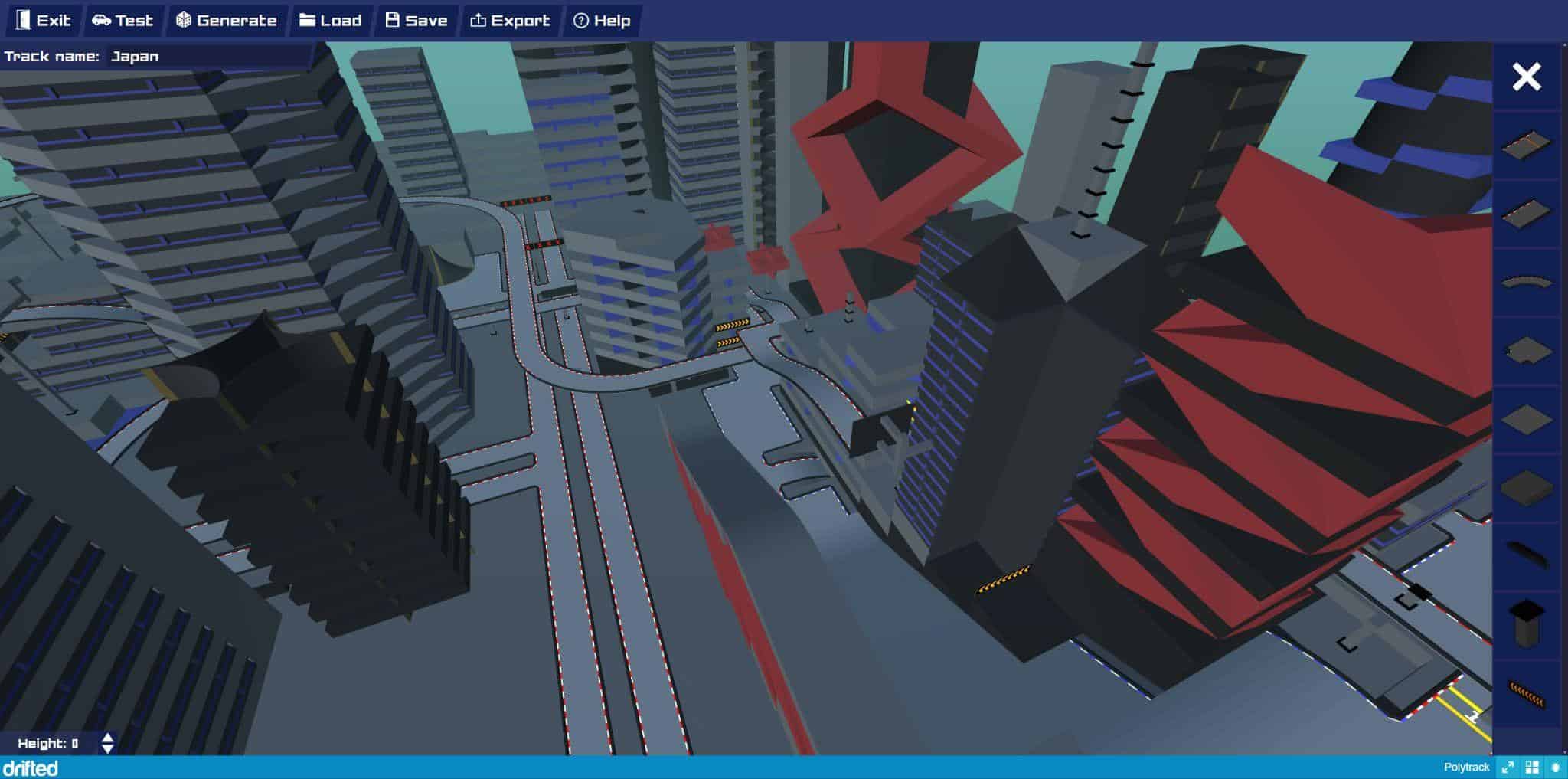Toggle fullscreen mode in bottom bar

[1508, 767]
